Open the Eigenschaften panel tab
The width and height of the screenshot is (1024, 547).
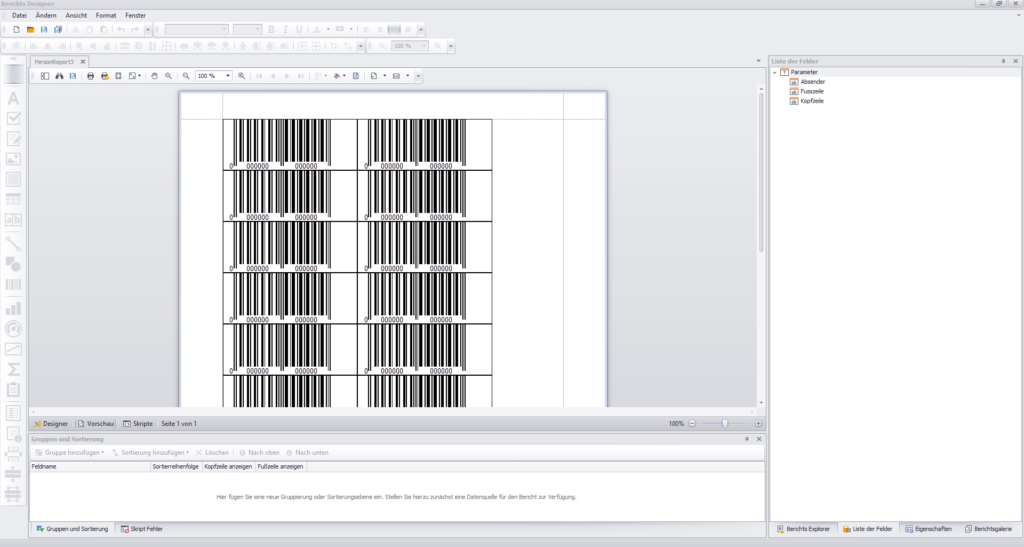click(928, 529)
